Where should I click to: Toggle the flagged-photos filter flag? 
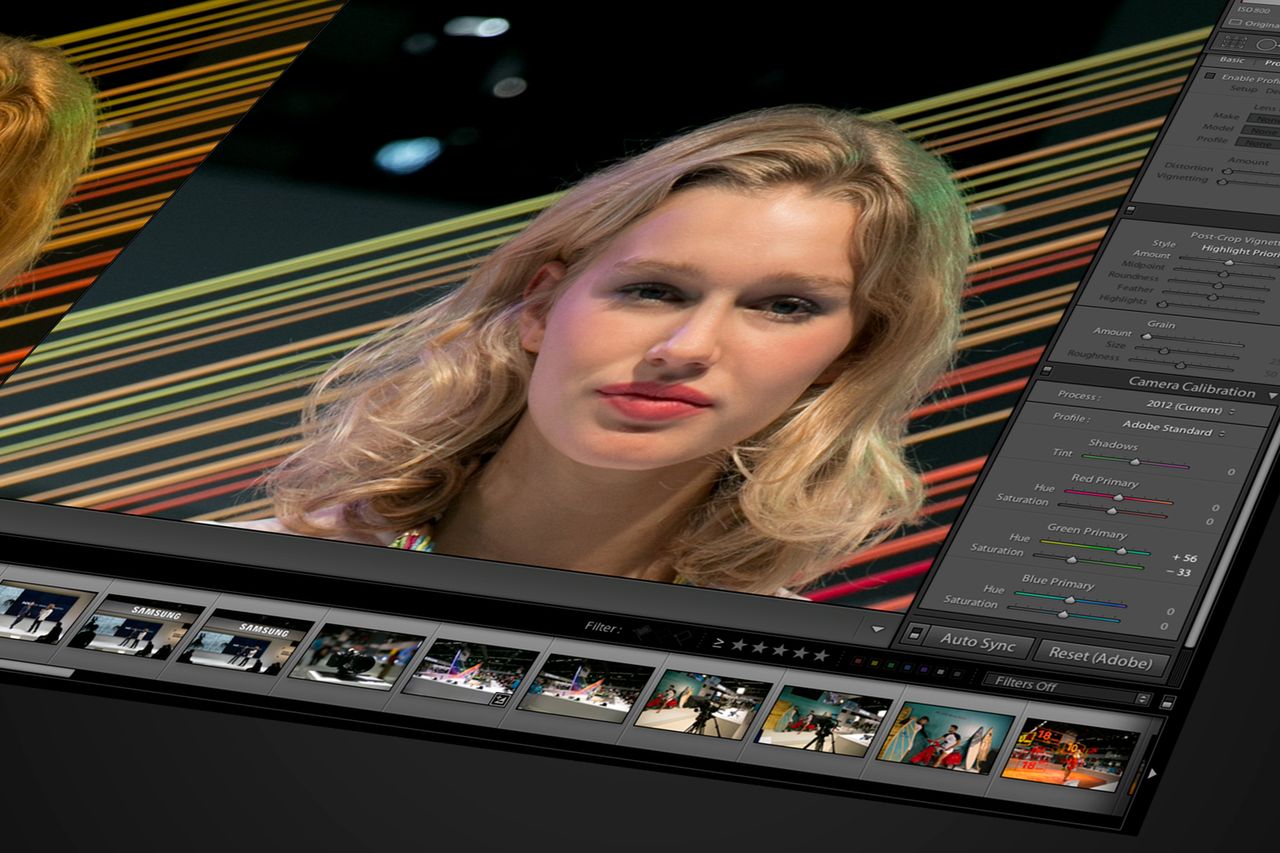(642, 632)
